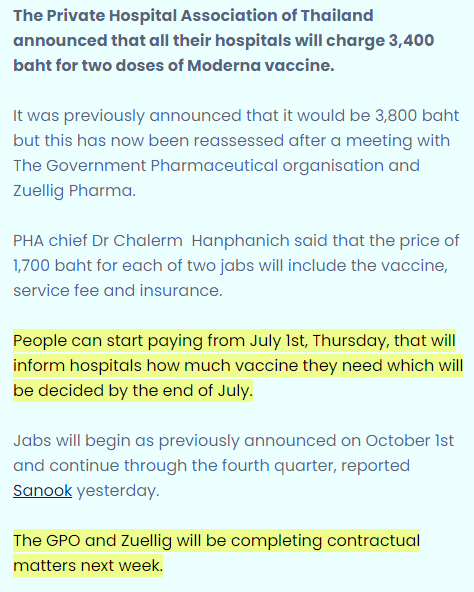Click the text "The Government Pharmaceutical organisation and"
This screenshot has height=592, width=474.
coord(216,166)
